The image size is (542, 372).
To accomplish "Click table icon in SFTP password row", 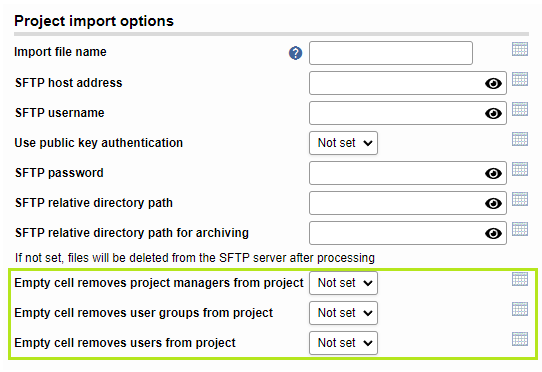I will (x=520, y=169).
